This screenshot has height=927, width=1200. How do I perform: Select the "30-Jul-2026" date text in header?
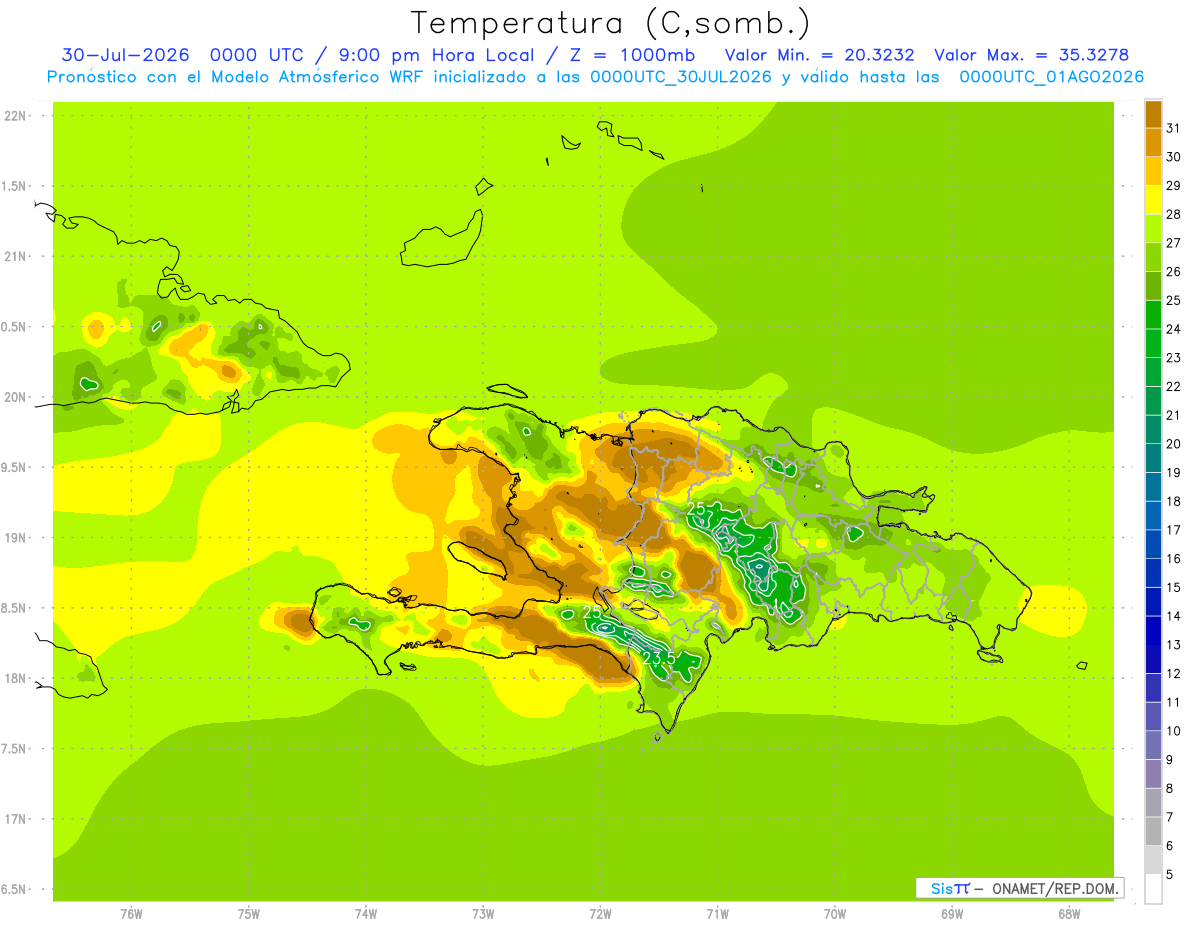(124, 55)
